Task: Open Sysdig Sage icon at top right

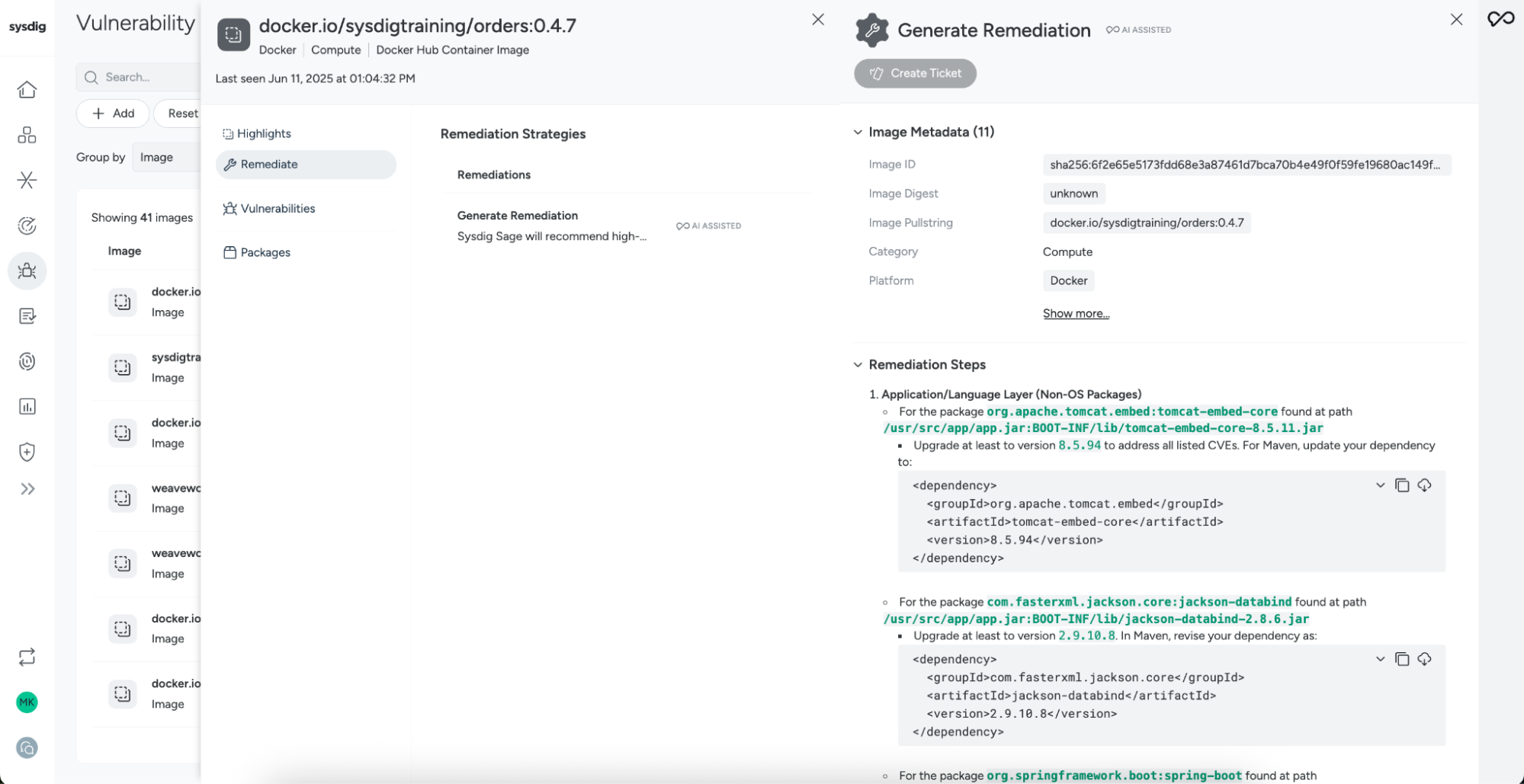Action: pos(1501,19)
